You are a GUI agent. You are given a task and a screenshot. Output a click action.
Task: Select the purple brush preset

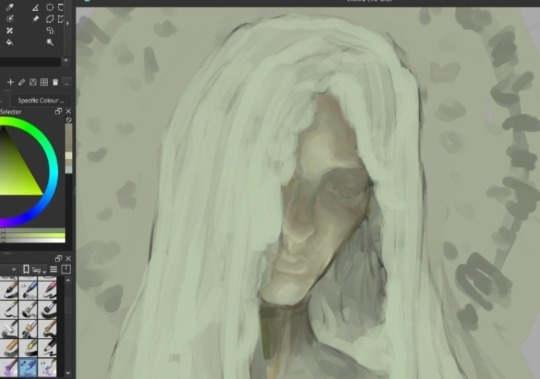(x=9, y=367)
